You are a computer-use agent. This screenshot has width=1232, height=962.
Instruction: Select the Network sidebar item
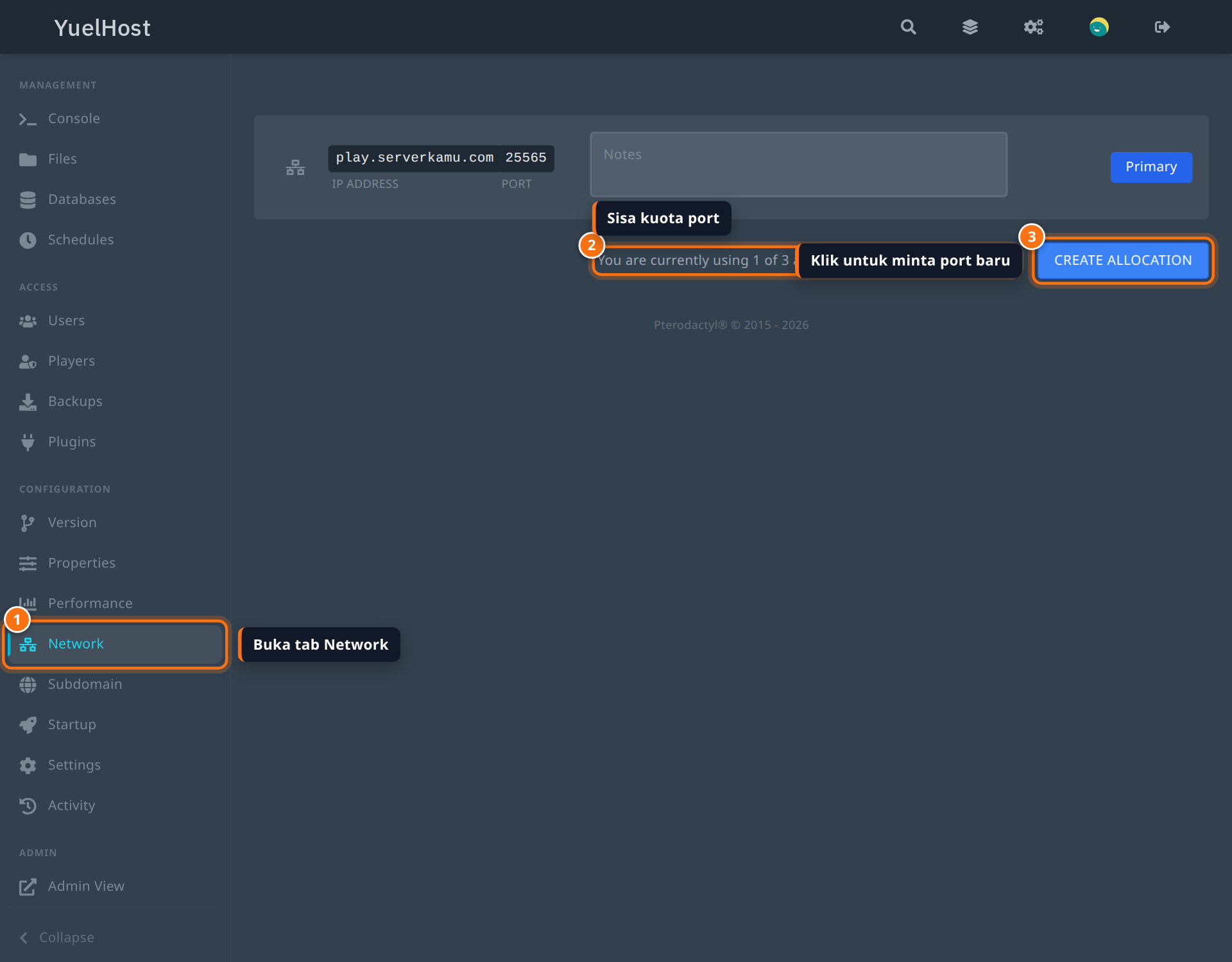pyautogui.click(x=116, y=644)
